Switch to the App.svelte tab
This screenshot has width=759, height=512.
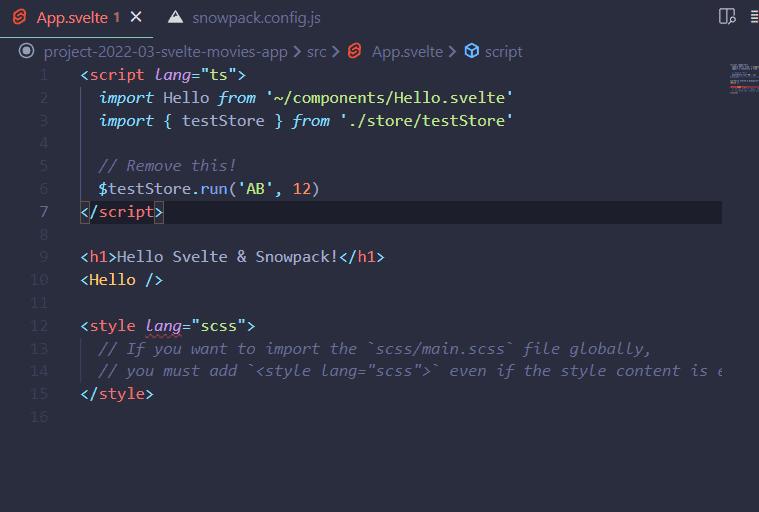click(73, 18)
